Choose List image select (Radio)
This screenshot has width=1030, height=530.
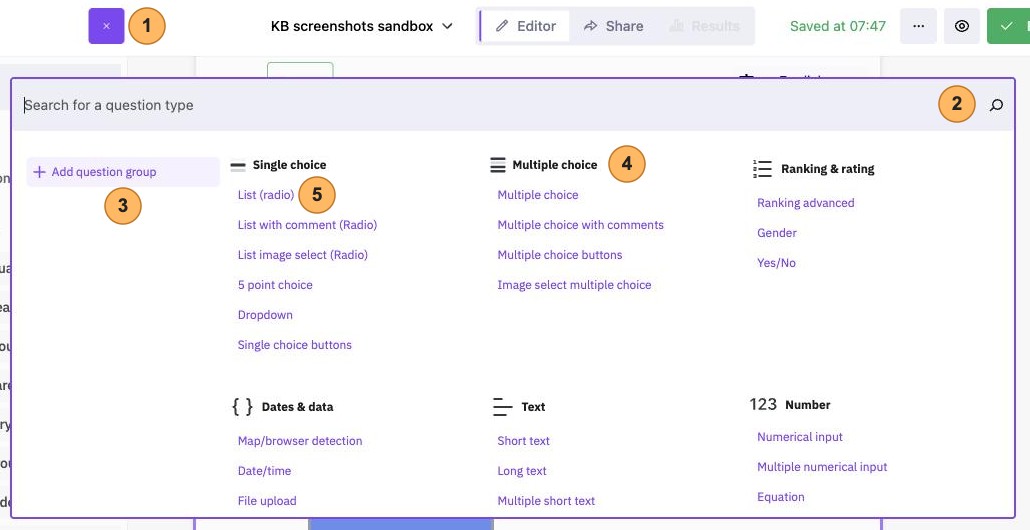tap(303, 255)
